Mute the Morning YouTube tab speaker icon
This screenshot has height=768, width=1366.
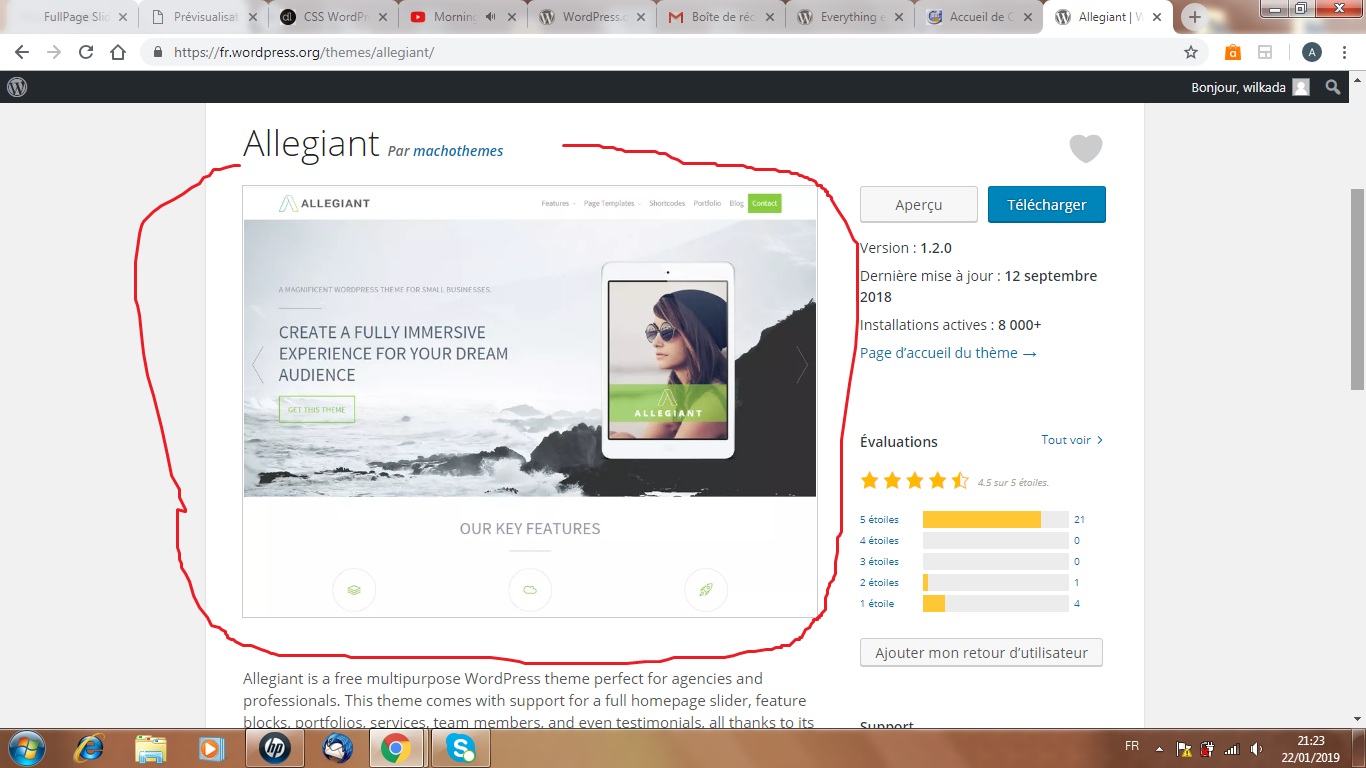tap(490, 17)
